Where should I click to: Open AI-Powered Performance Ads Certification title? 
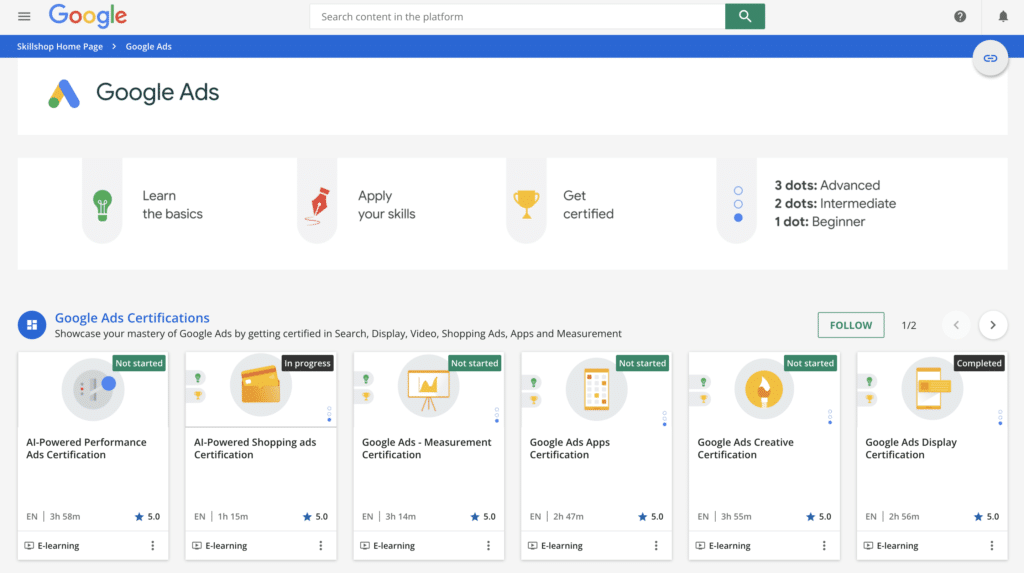[x=86, y=448]
